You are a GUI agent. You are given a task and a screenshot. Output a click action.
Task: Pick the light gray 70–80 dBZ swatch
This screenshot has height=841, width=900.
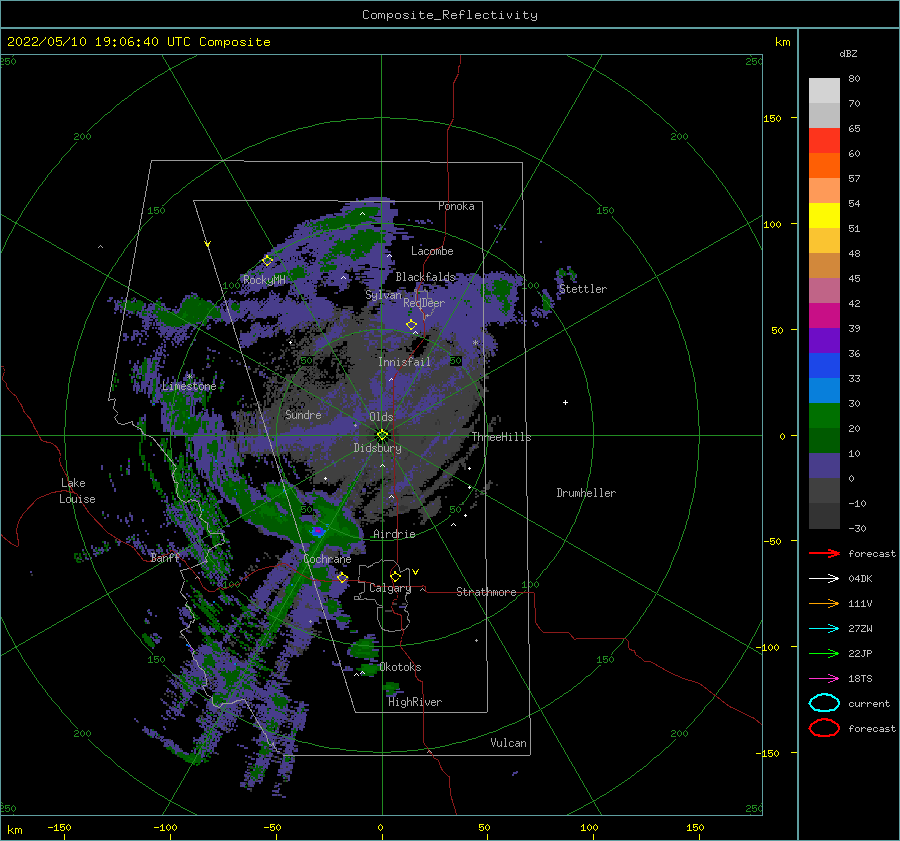(x=824, y=91)
